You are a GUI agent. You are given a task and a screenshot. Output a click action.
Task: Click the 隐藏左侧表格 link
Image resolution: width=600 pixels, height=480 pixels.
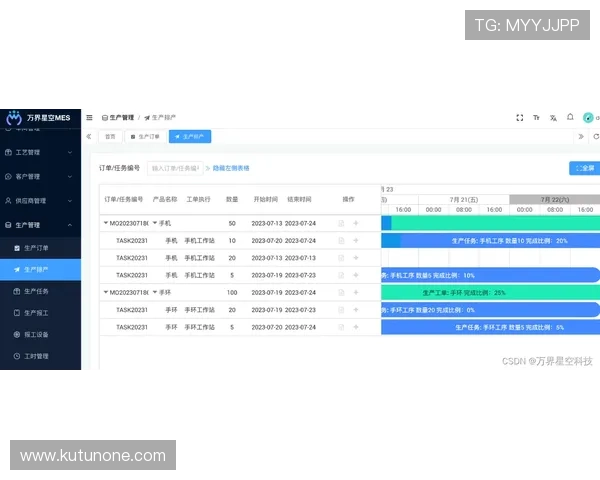(x=230, y=168)
